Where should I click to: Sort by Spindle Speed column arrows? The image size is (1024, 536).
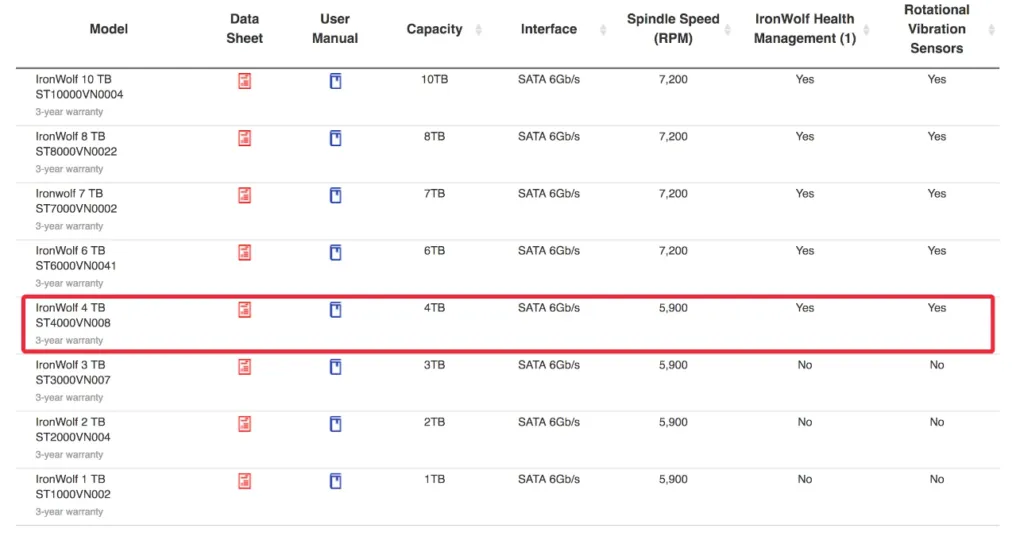tap(727, 29)
